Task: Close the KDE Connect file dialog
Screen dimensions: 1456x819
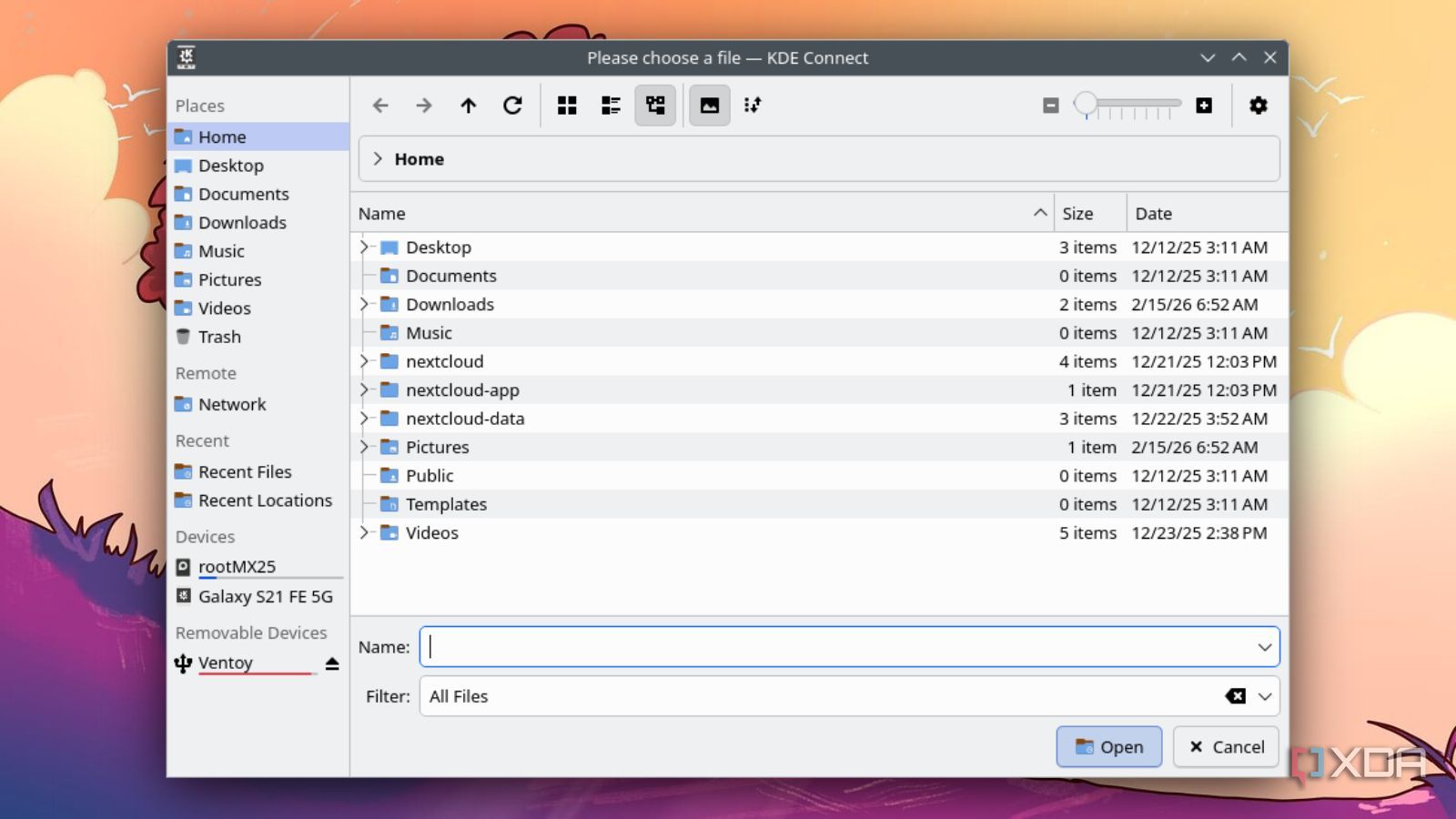Action: coord(1270,57)
